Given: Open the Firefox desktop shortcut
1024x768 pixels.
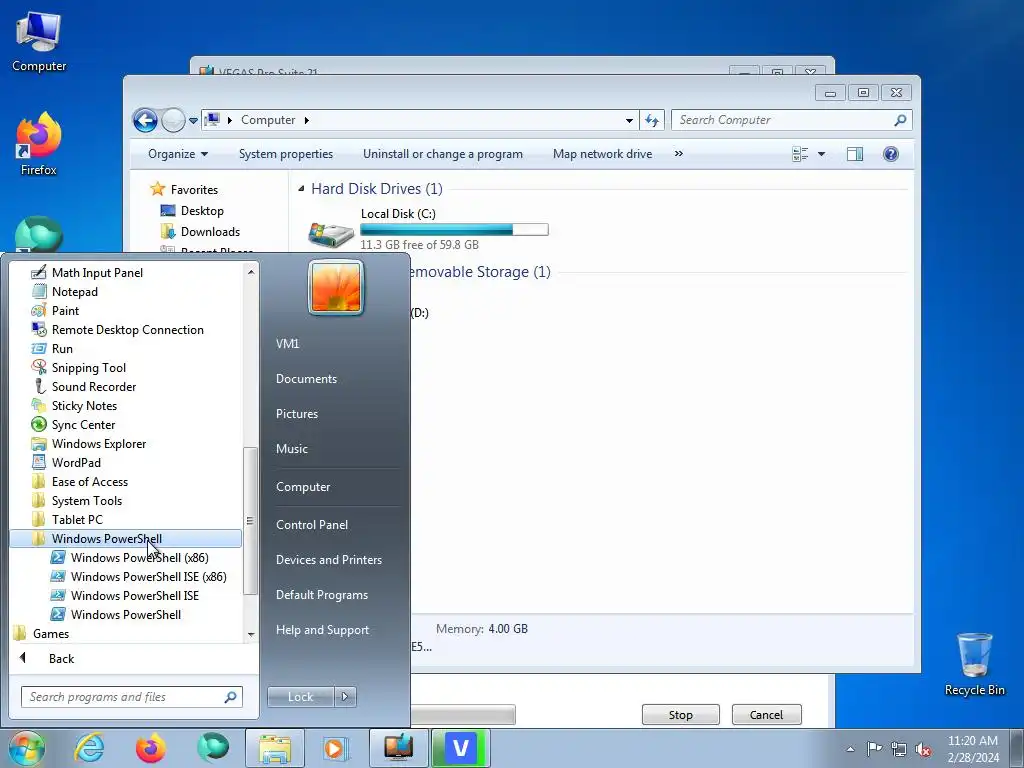Looking at the screenshot, I should point(39,145).
